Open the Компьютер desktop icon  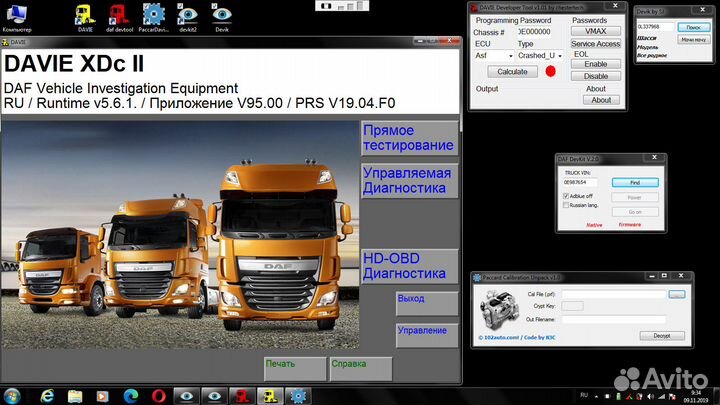(x=17, y=18)
